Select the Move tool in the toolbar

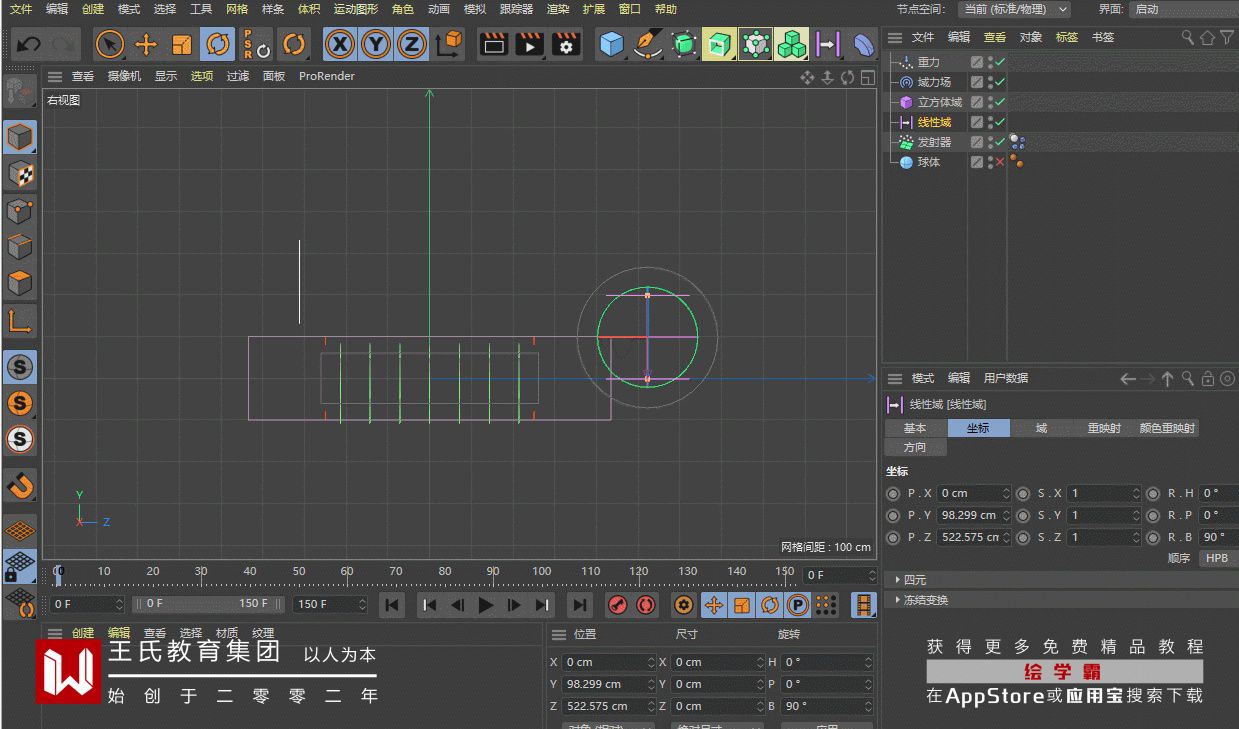click(146, 44)
